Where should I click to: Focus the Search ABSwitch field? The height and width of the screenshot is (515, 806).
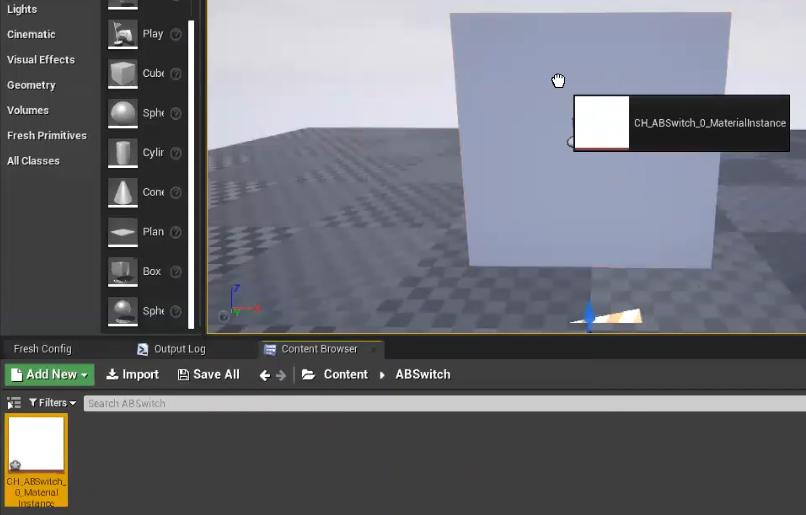[x=445, y=403]
